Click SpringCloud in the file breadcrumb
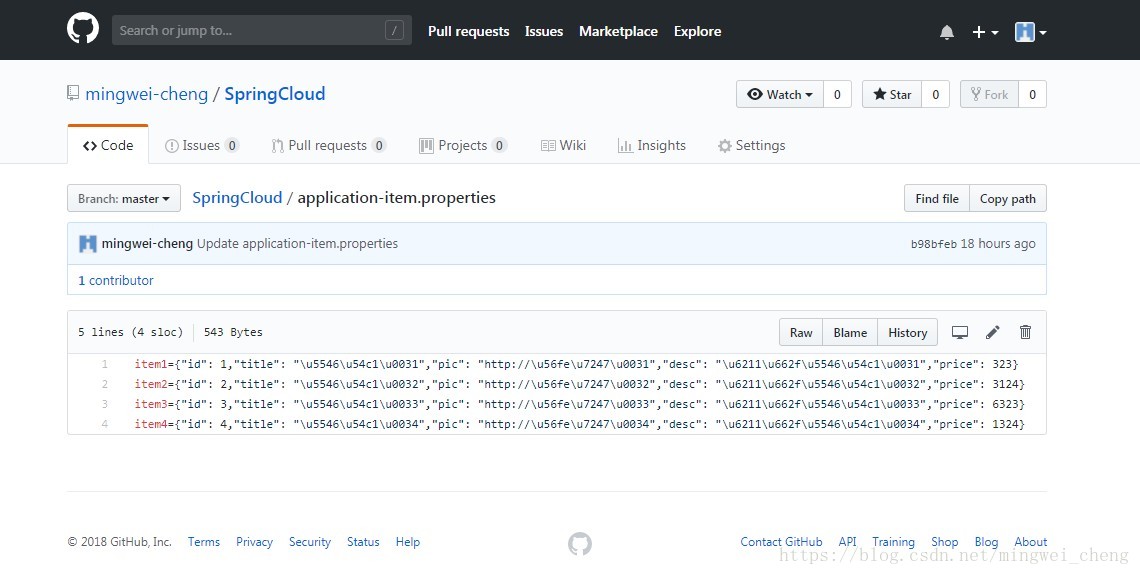 pos(237,198)
